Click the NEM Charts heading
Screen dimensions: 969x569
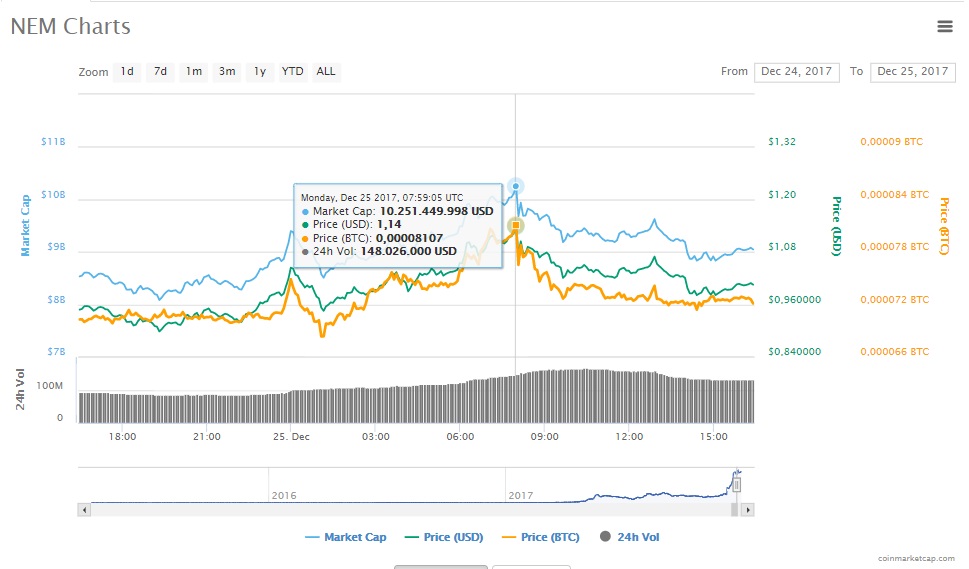coord(70,27)
